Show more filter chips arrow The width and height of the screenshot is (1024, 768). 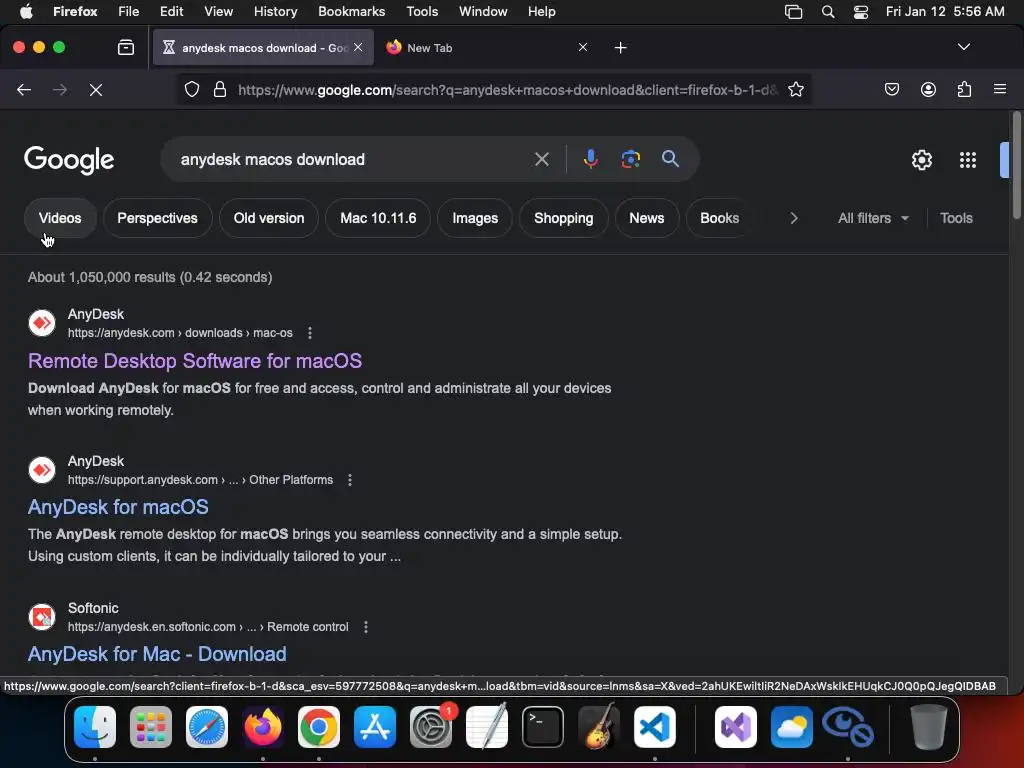[793, 218]
